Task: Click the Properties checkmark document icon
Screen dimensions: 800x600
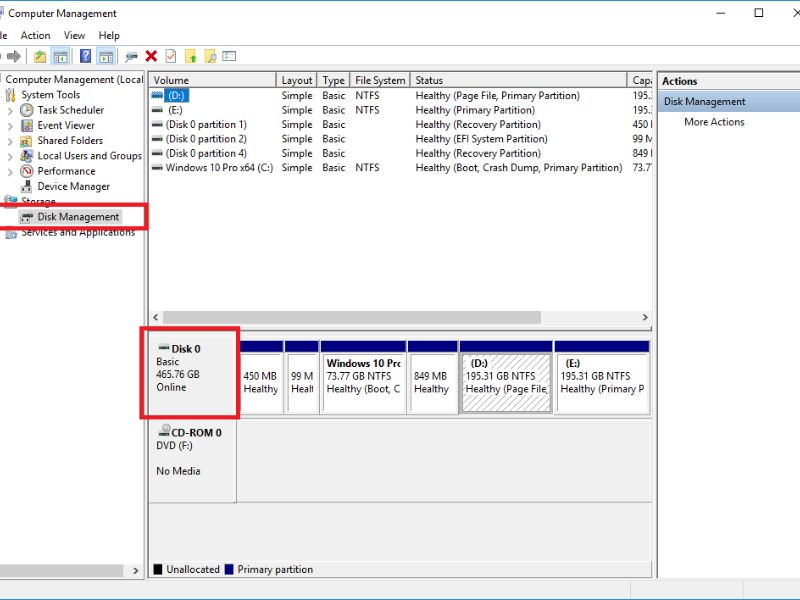Action: tap(170, 56)
